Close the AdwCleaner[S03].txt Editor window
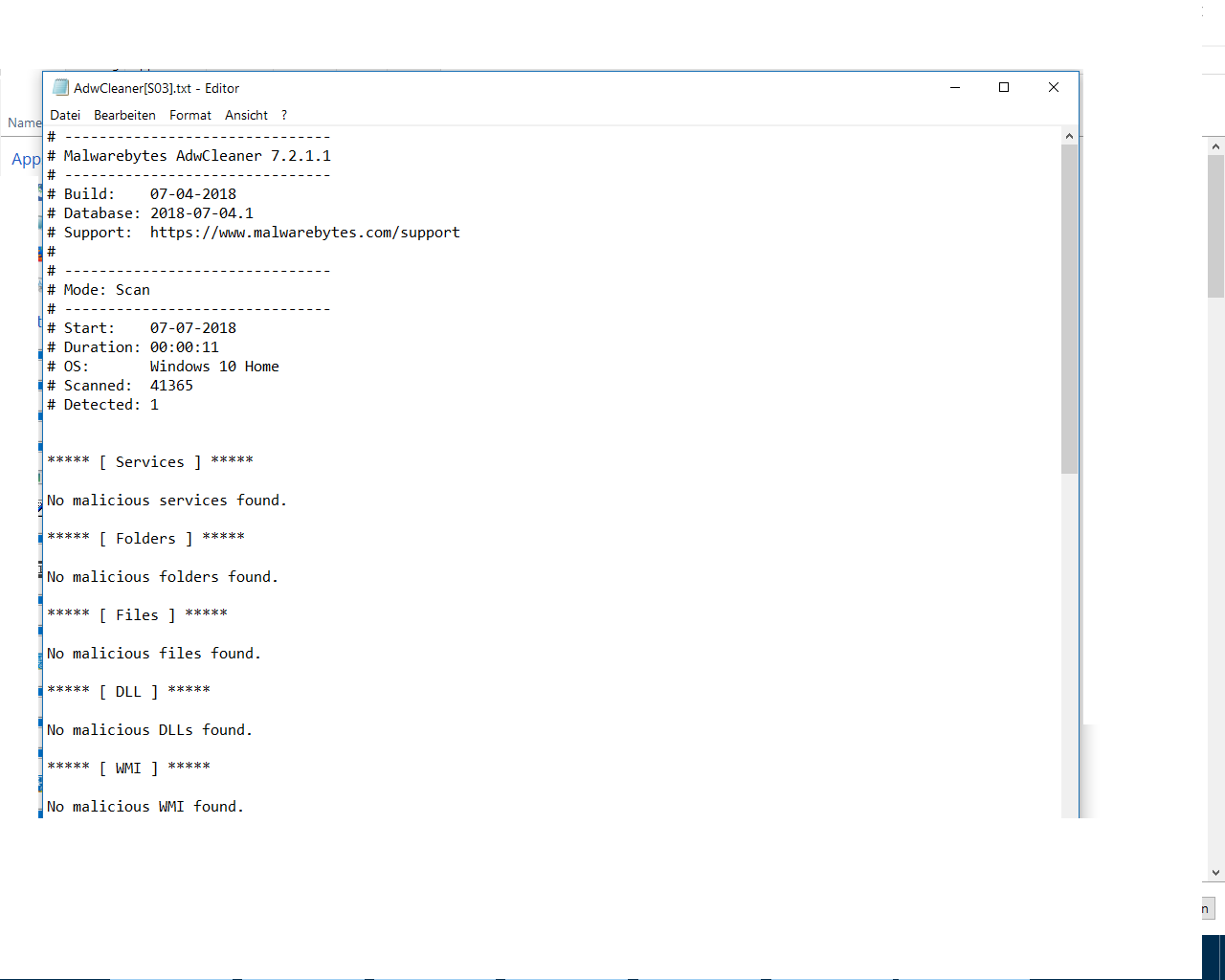 tap(1054, 87)
